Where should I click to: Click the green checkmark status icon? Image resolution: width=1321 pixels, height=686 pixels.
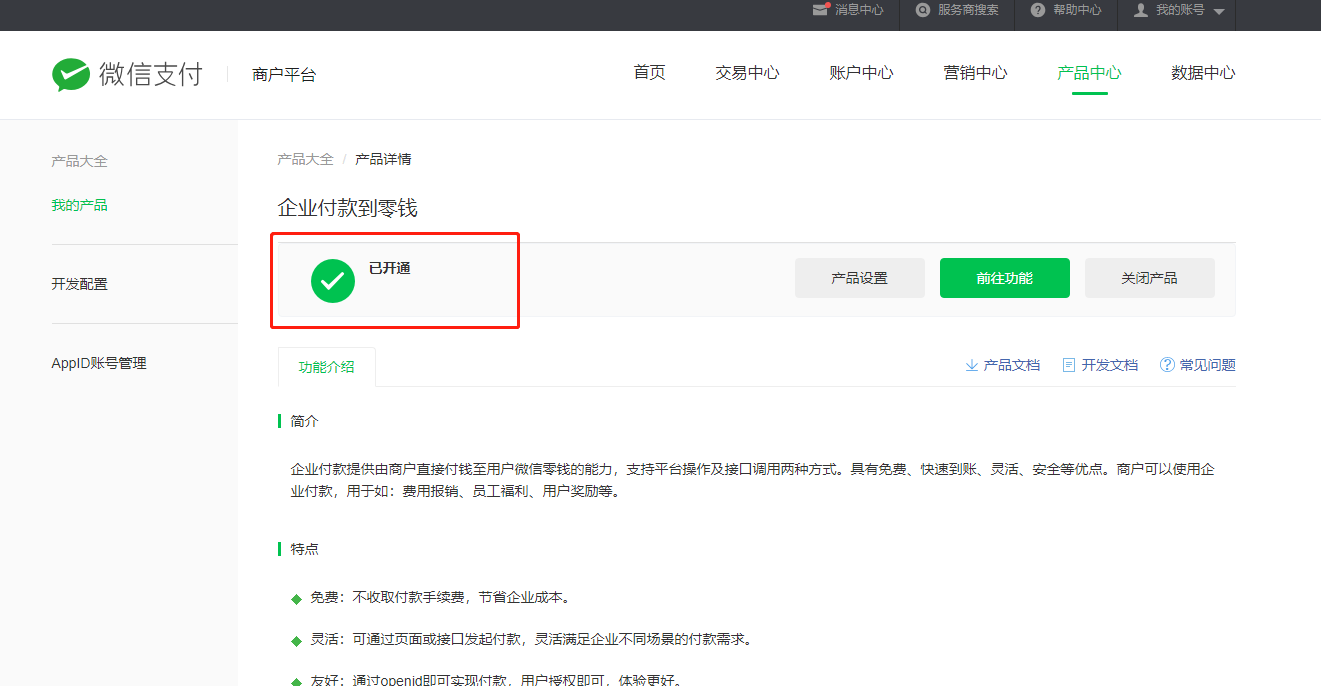point(333,281)
